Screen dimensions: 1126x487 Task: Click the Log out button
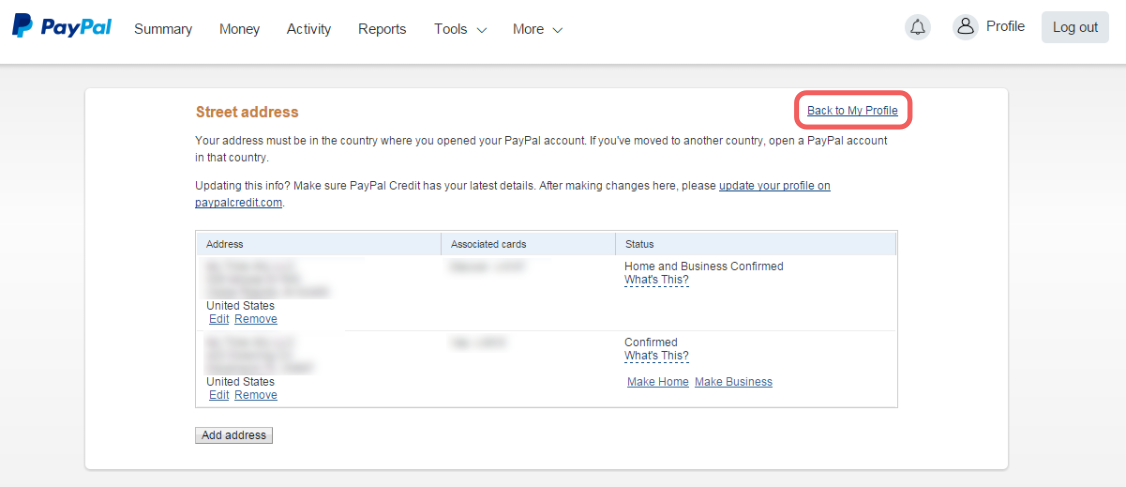[1075, 27]
